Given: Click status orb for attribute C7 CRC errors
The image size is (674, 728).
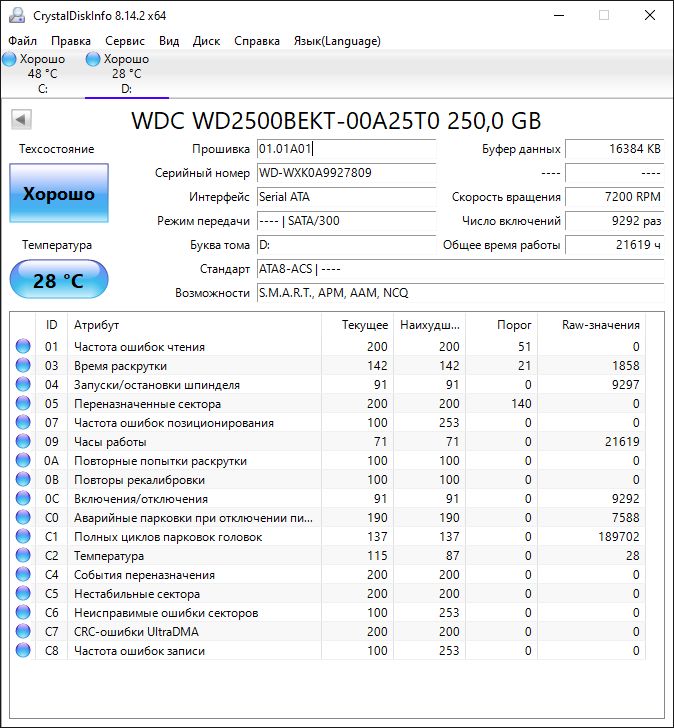Looking at the screenshot, I should click(23, 632).
